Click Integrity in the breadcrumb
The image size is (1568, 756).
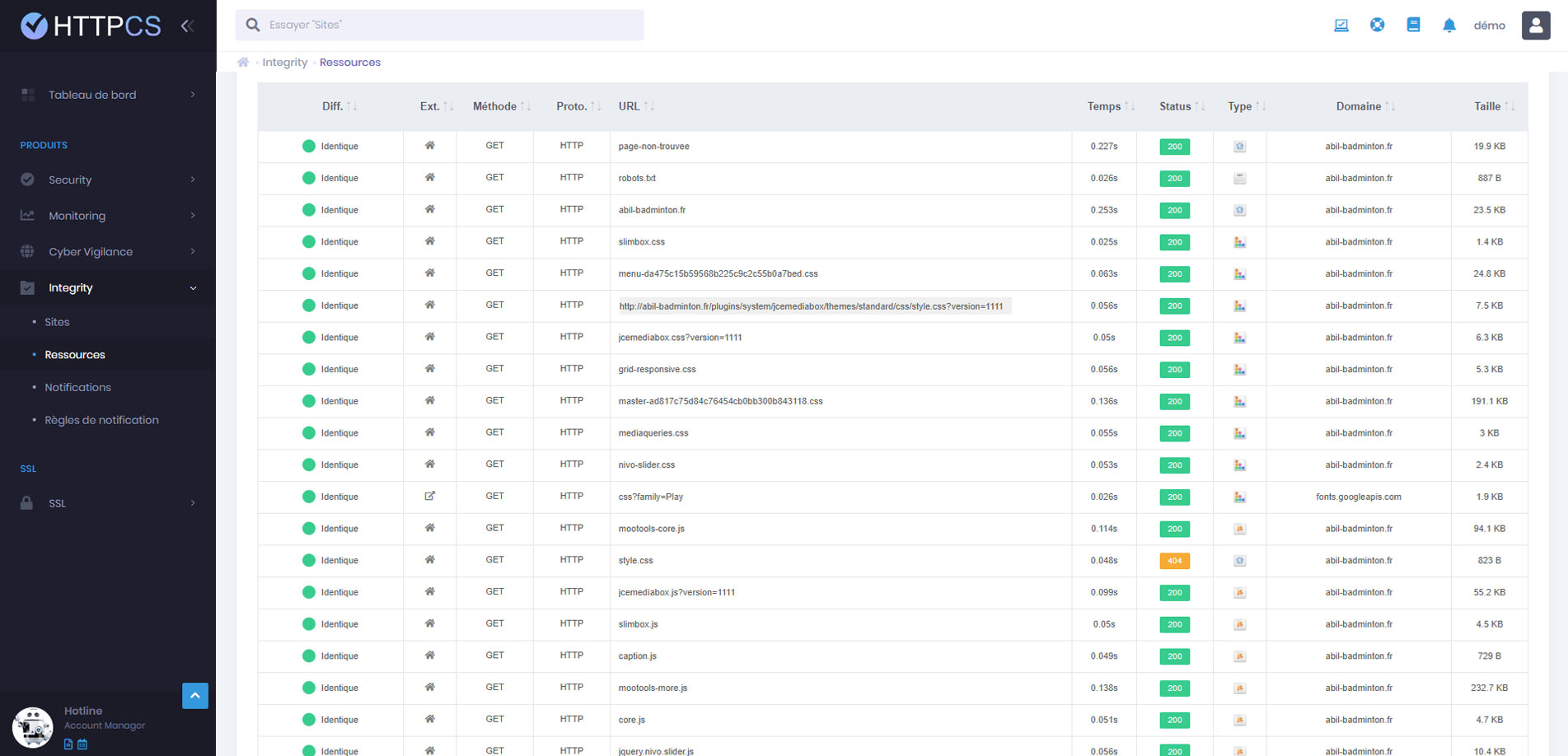coord(285,62)
